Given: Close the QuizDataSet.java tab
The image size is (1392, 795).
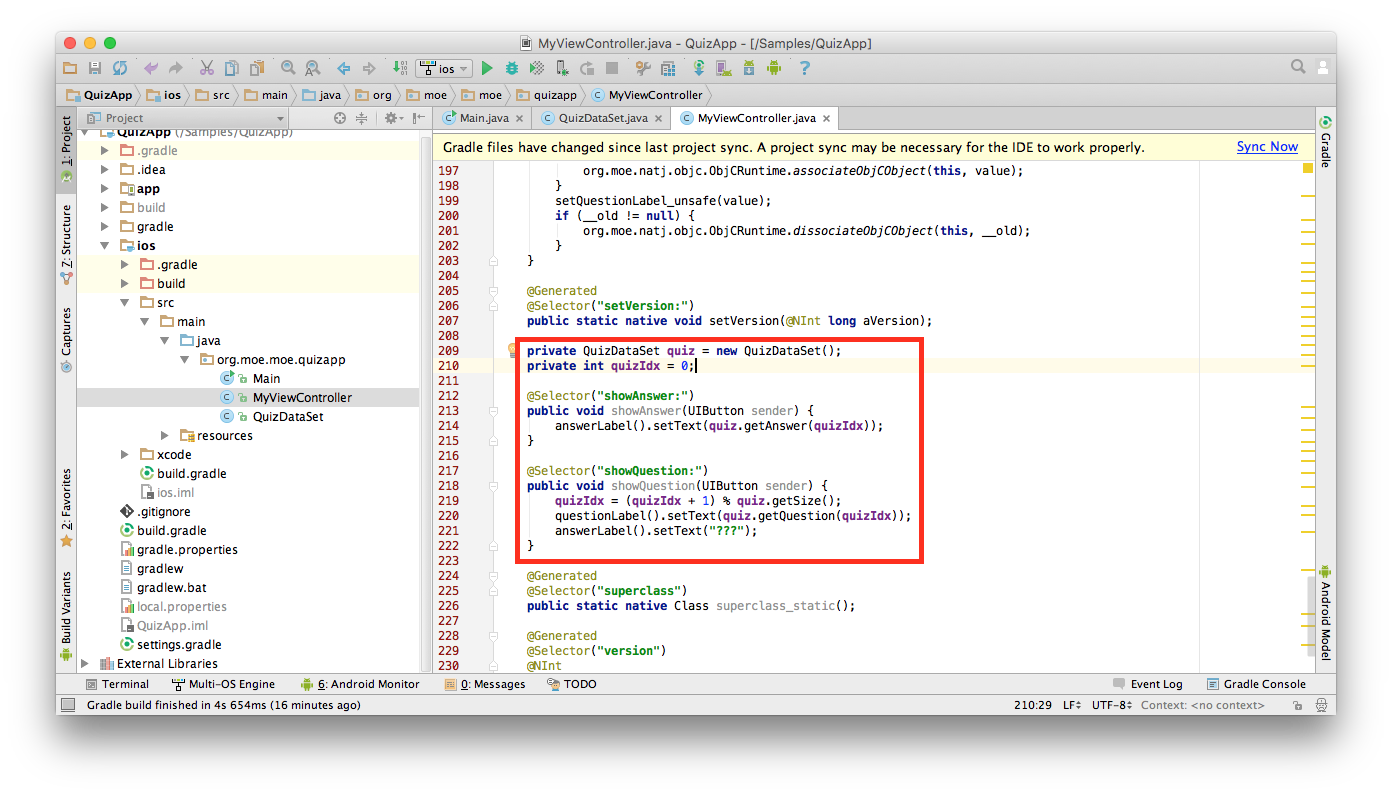Looking at the screenshot, I should tap(660, 118).
